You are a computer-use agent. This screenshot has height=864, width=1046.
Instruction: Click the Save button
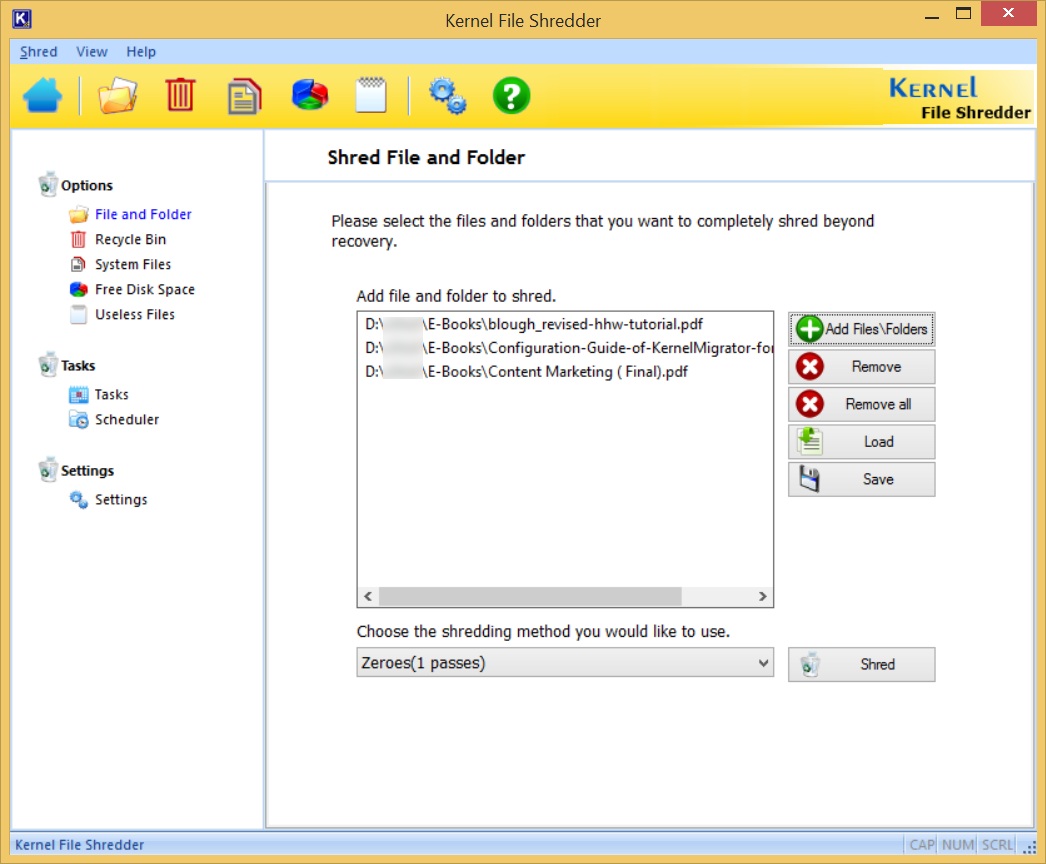862,479
